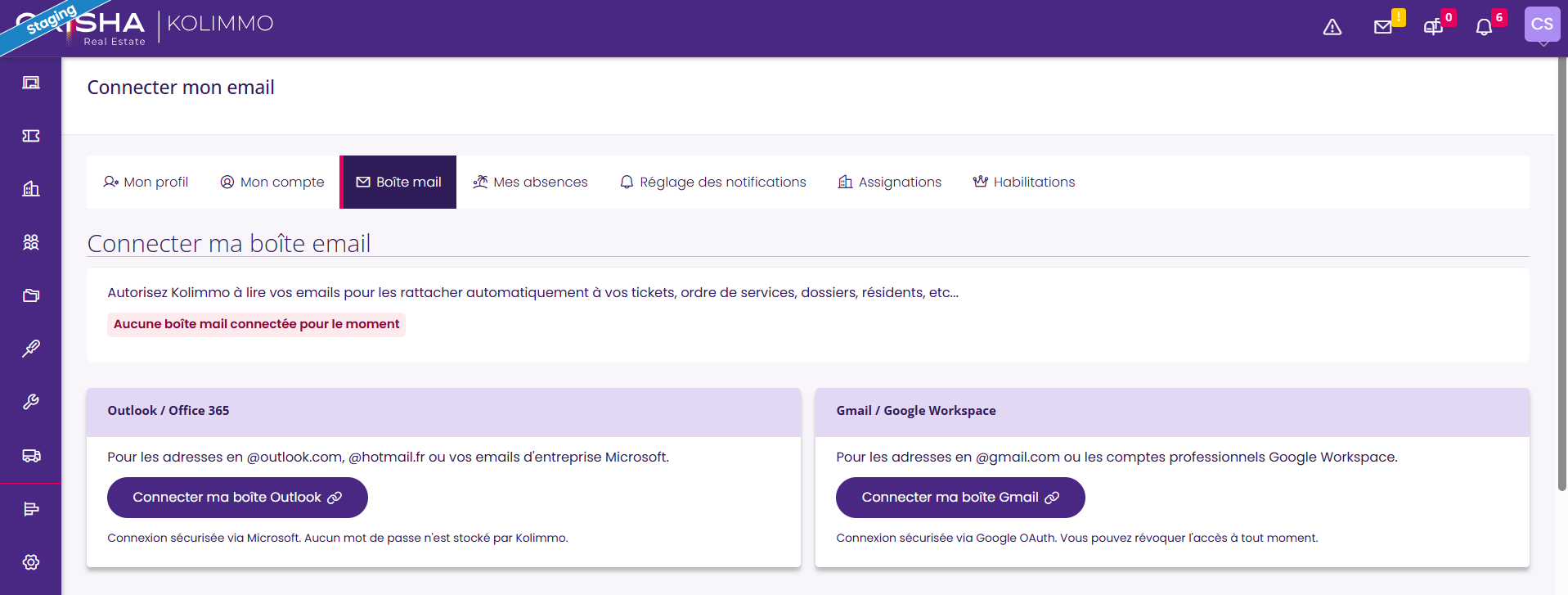
Task: Click the warning triangle icon in header
Action: 1332,28
